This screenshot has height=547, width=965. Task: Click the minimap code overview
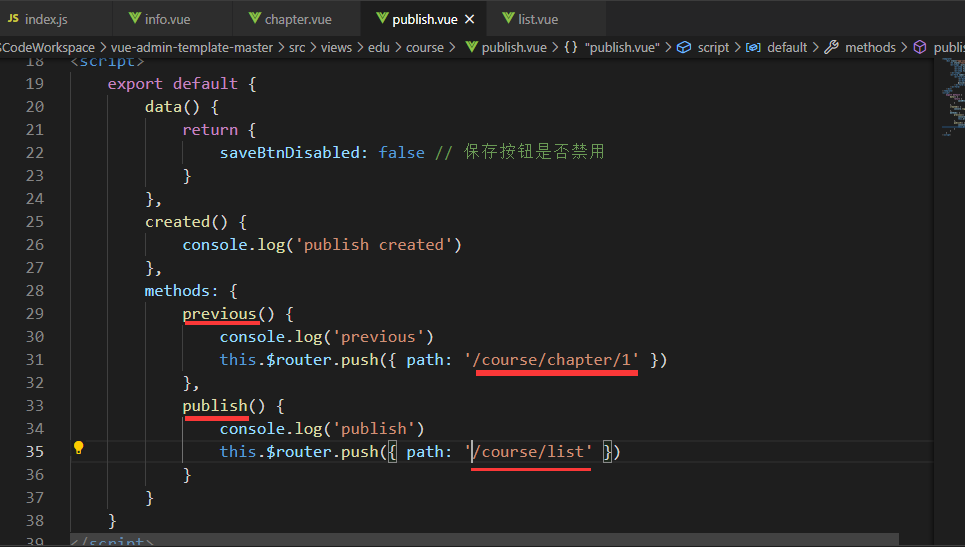(x=953, y=97)
